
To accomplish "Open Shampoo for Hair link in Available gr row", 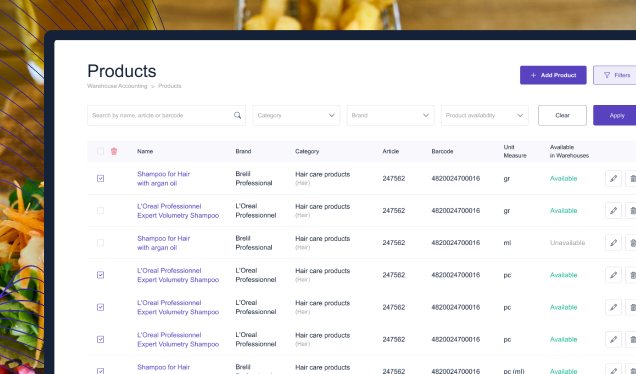I will click(163, 178).
